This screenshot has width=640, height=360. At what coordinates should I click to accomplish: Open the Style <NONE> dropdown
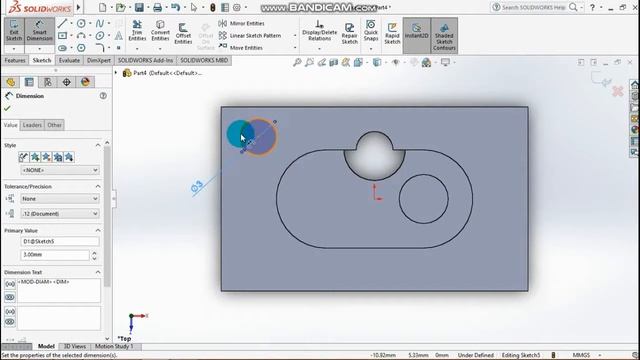click(60, 170)
